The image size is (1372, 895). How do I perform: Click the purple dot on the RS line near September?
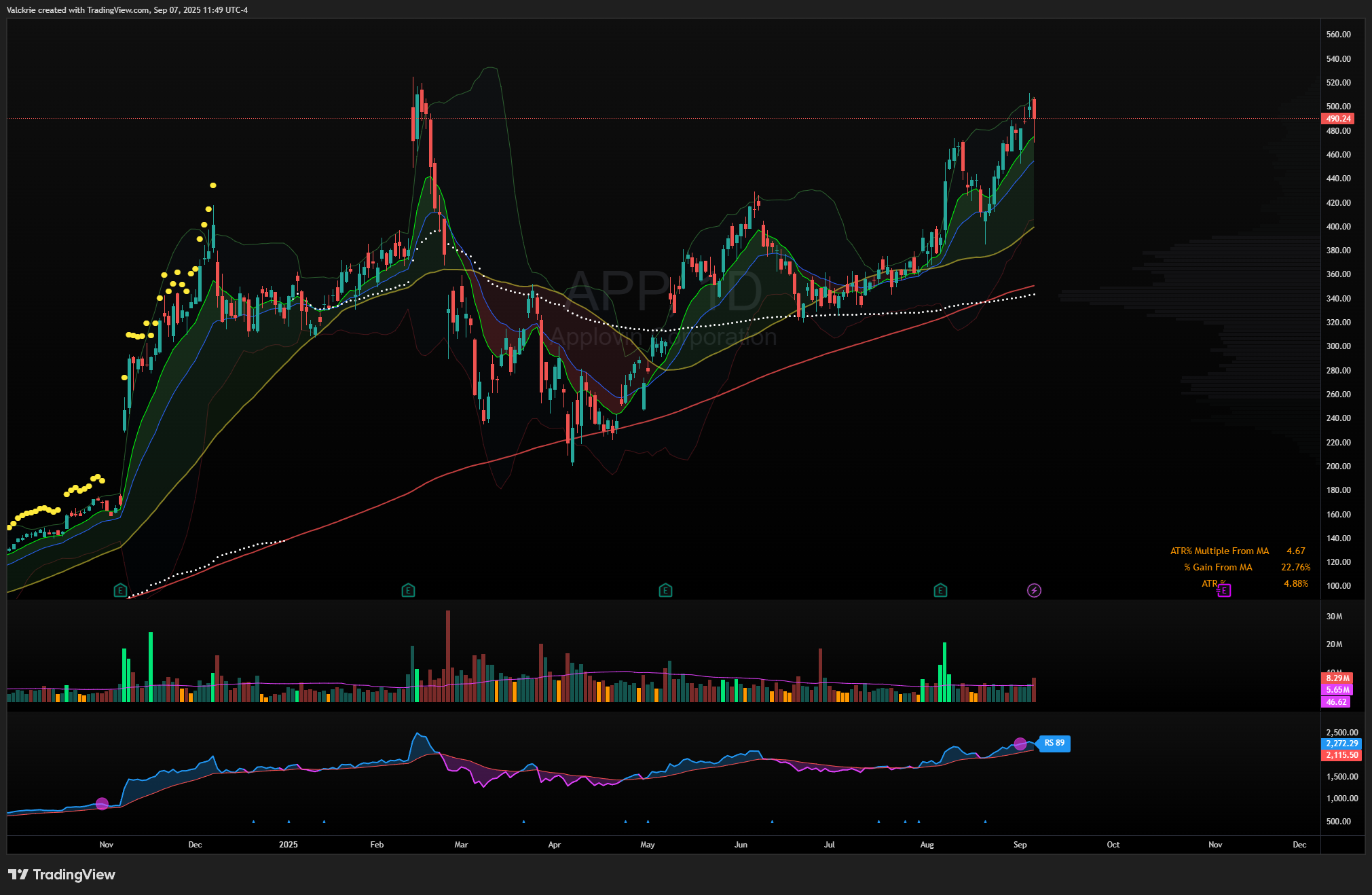pyautogui.click(x=1020, y=744)
